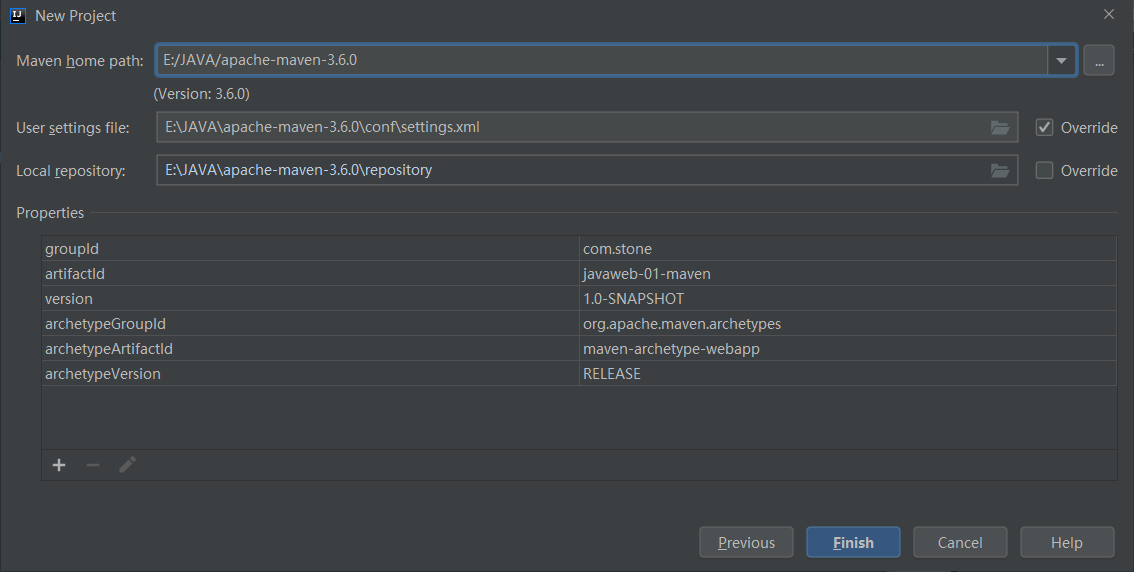Remove selected property with minus icon

[93, 465]
